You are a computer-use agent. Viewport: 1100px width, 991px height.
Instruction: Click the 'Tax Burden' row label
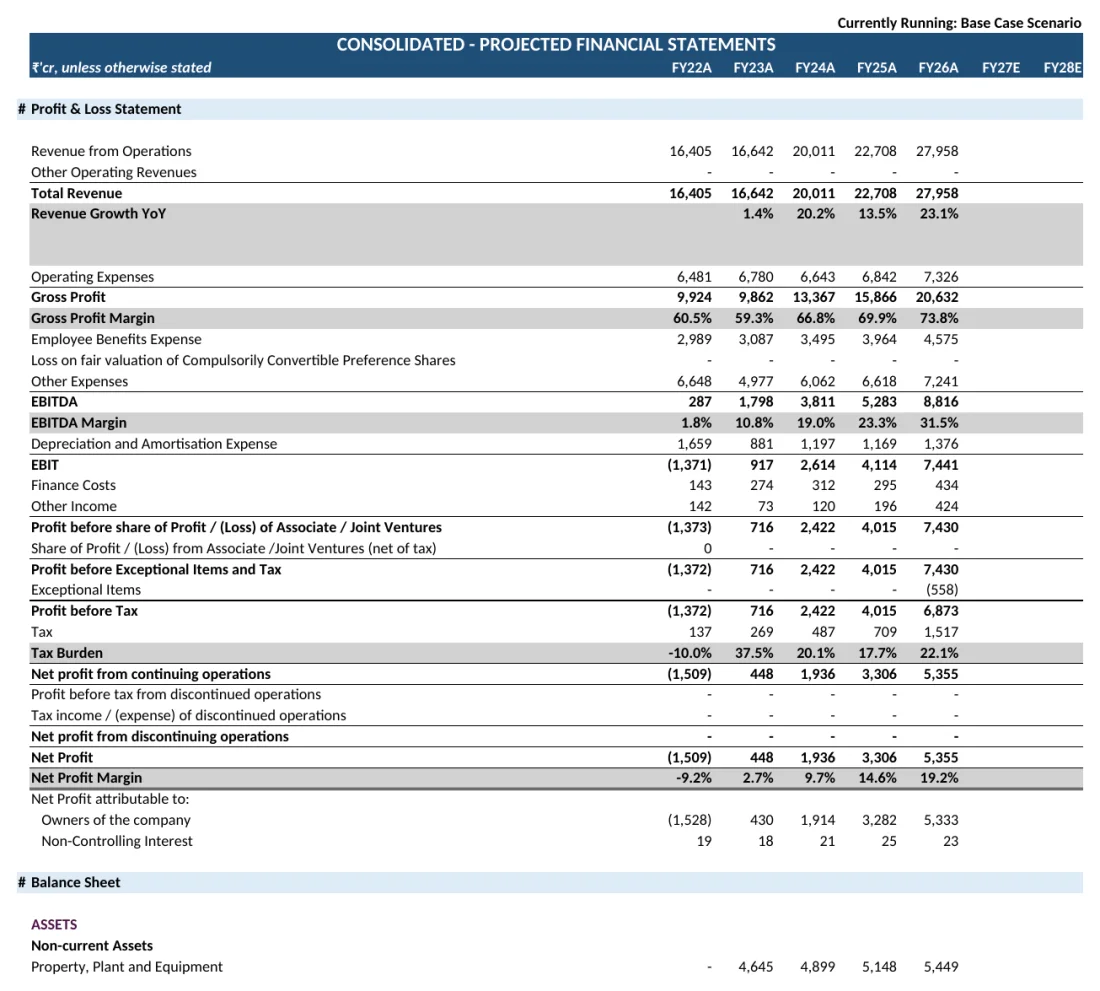click(x=67, y=653)
